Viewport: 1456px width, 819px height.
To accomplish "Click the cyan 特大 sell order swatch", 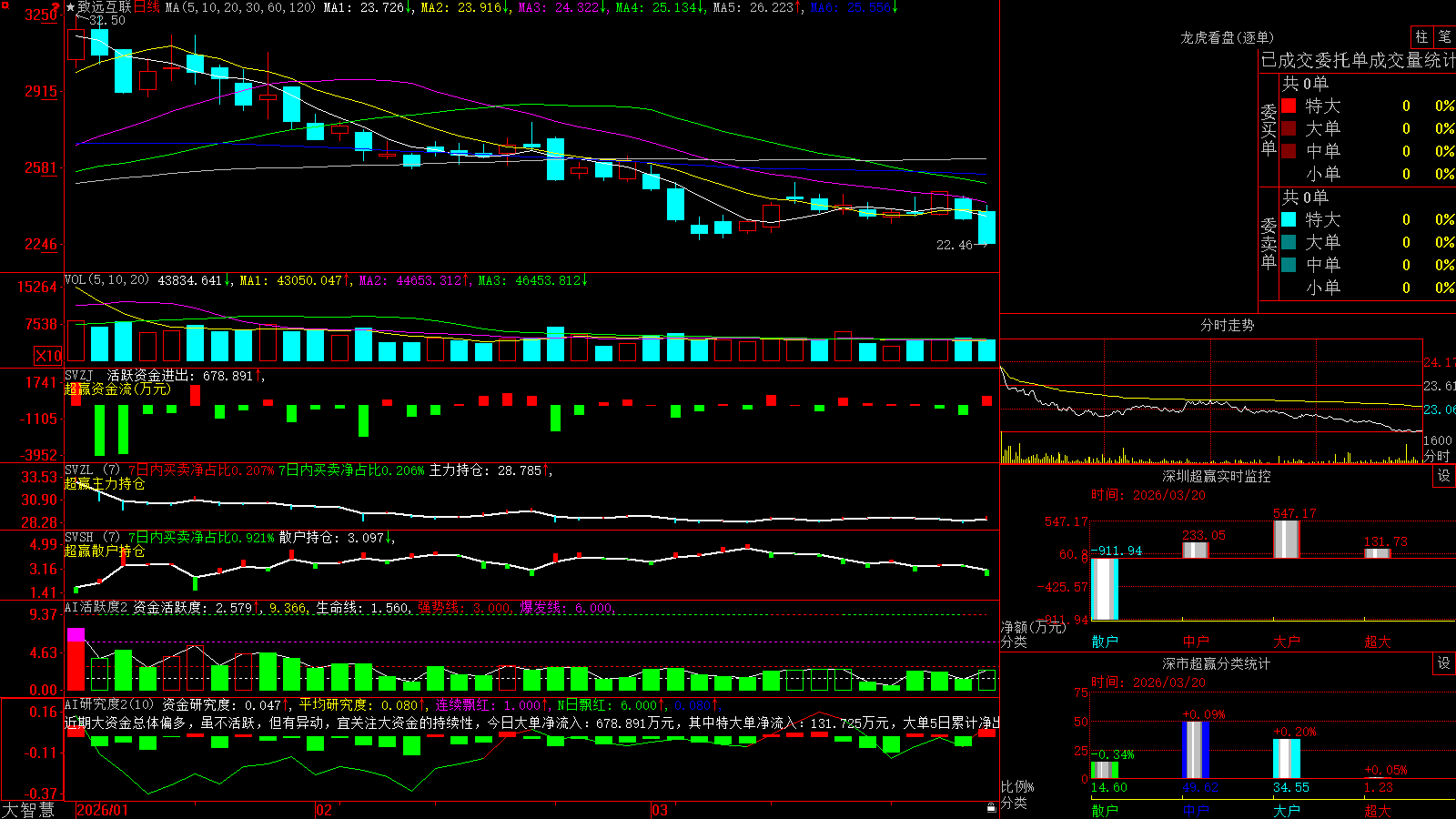I will (x=1289, y=219).
